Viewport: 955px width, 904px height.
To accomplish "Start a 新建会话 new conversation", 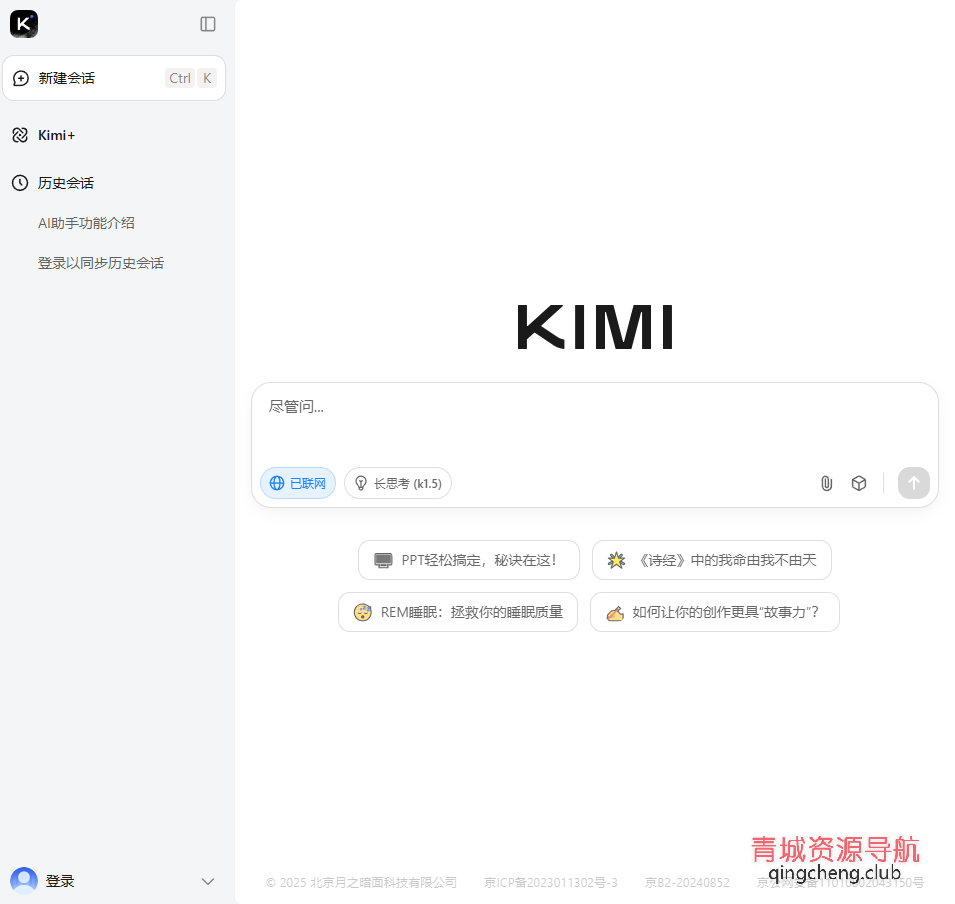I will pyautogui.click(x=66, y=77).
